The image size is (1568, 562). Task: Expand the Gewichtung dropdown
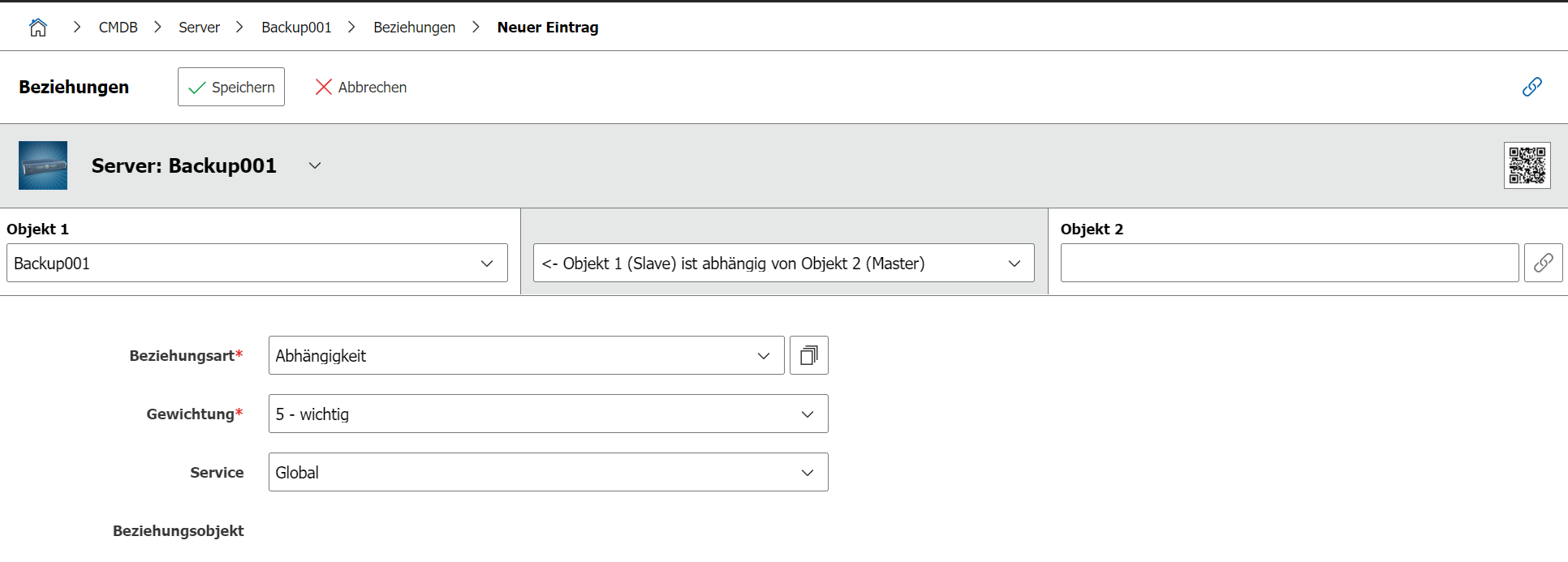coord(548,414)
